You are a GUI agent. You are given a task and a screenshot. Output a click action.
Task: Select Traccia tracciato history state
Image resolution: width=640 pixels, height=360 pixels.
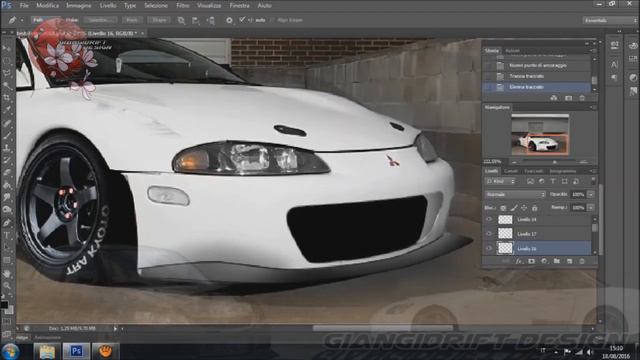[537, 76]
